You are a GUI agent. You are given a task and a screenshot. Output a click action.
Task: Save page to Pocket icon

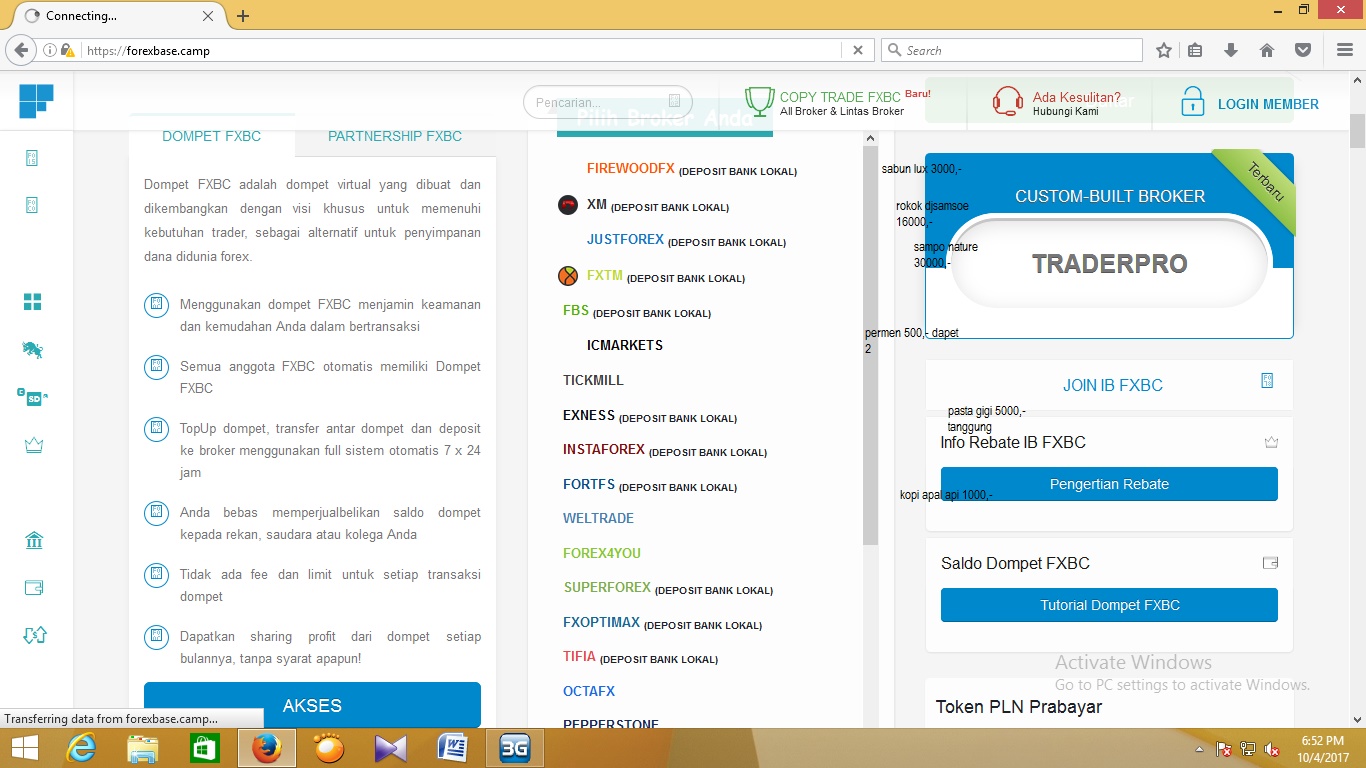pyautogui.click(x=1302, y=50)
